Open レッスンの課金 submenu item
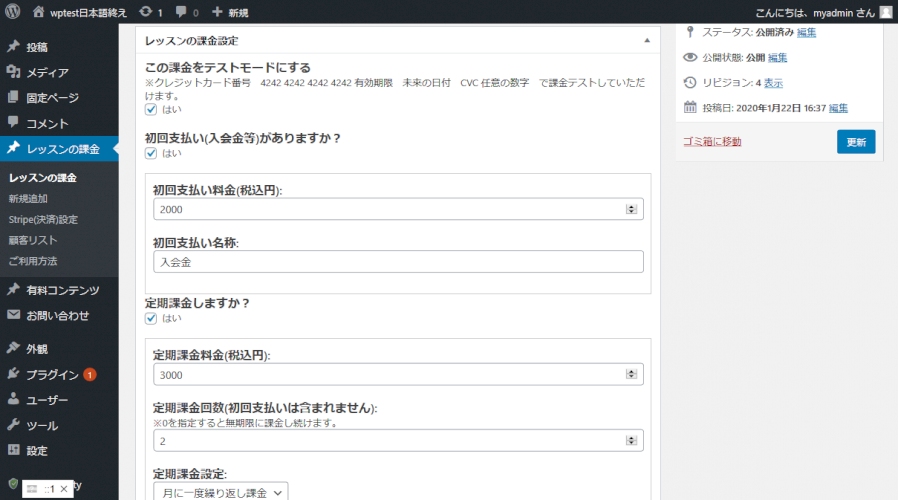898x500 pixels. [43, 178]
